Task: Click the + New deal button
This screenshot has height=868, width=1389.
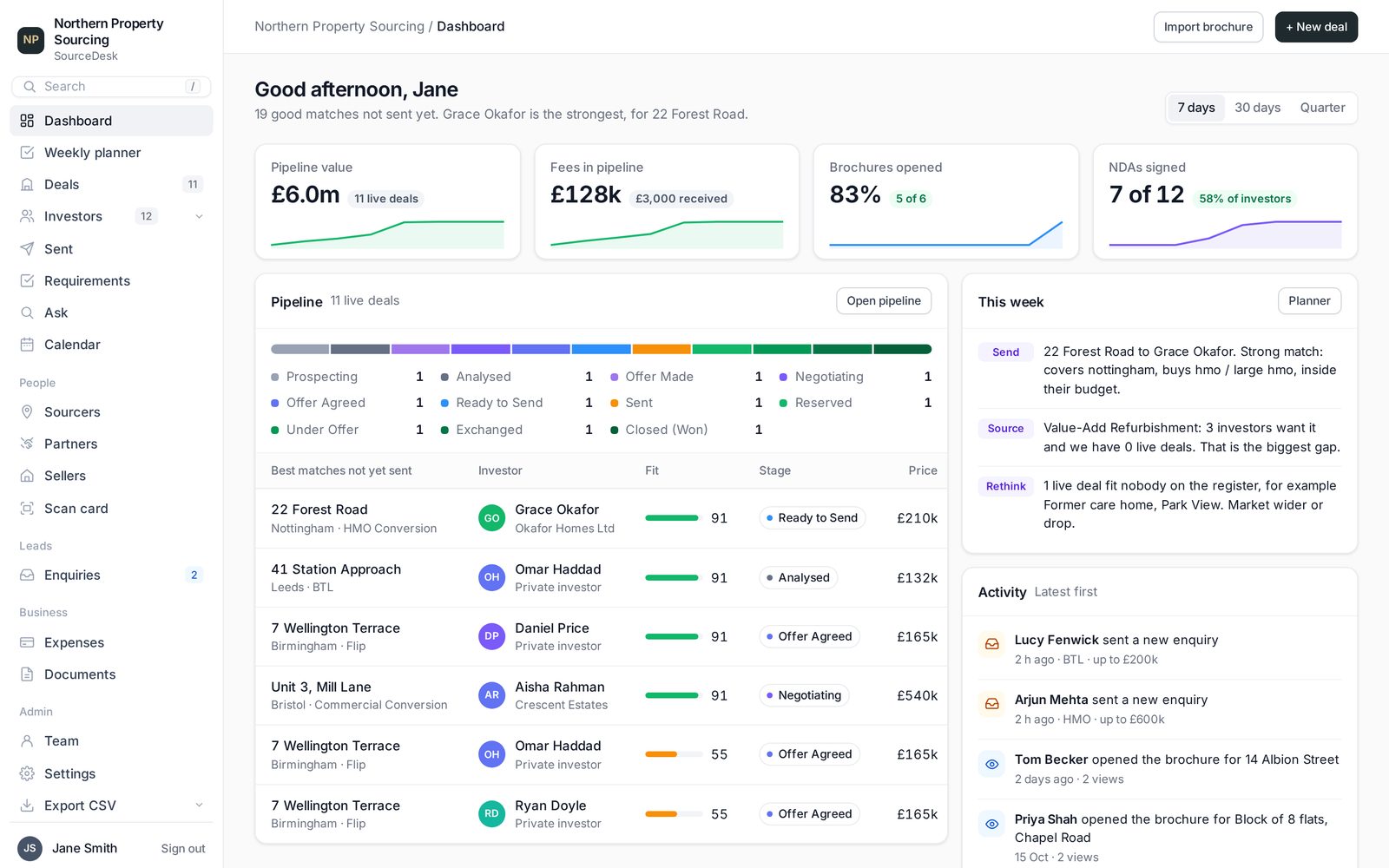Action: (x=1316, y=27)
